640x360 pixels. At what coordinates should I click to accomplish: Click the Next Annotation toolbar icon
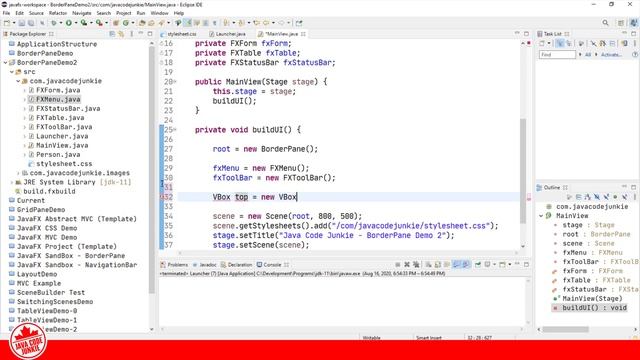coord(226,23)
